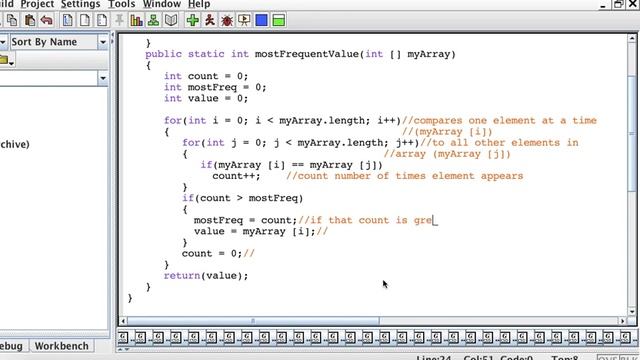Screen dimensions: 640x360
Task: Click the line numbers page icon
Action: tap(102, 20)
